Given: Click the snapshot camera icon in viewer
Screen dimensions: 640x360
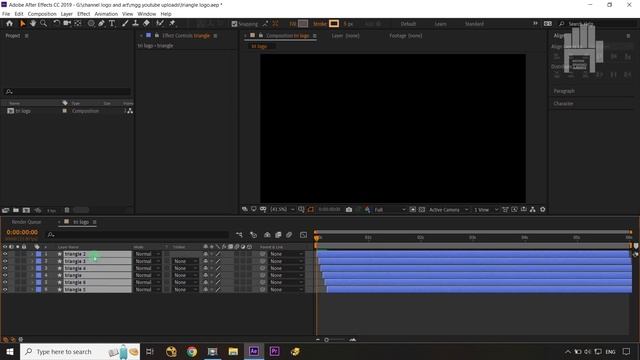Looking at the screenshot, I should pos(349,209).
